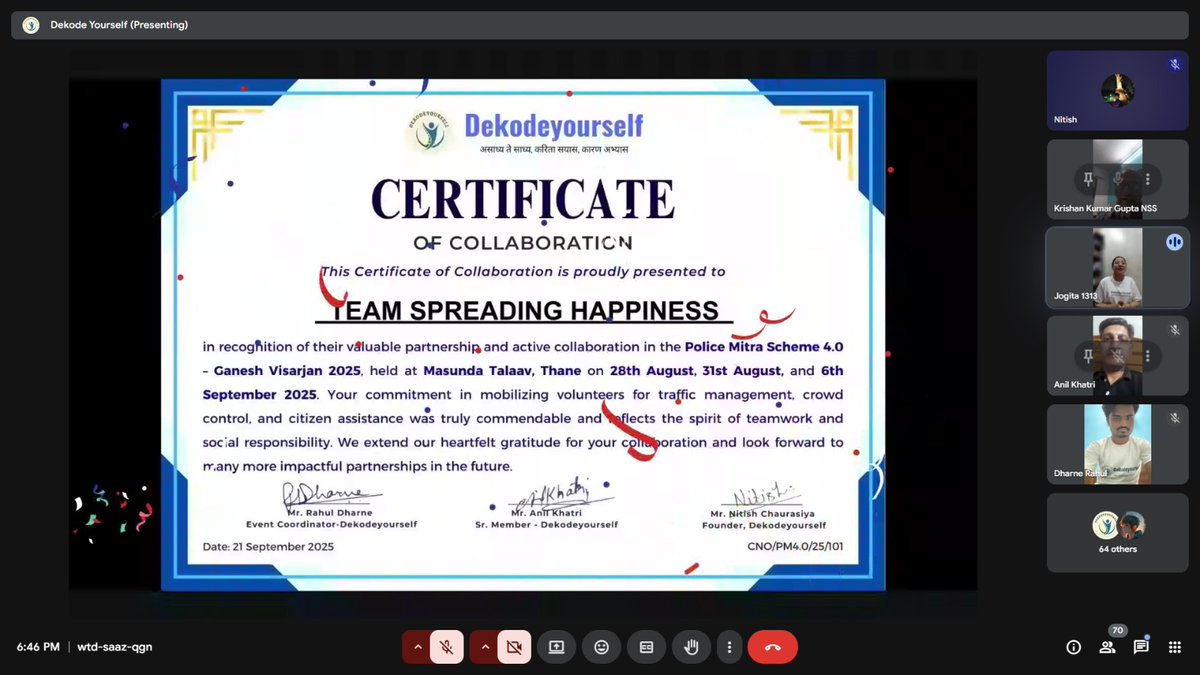Viewport: 1200px width, 675px height.
Task: Click 'Date: 21 September 2025' text
Action: [268, 547]
